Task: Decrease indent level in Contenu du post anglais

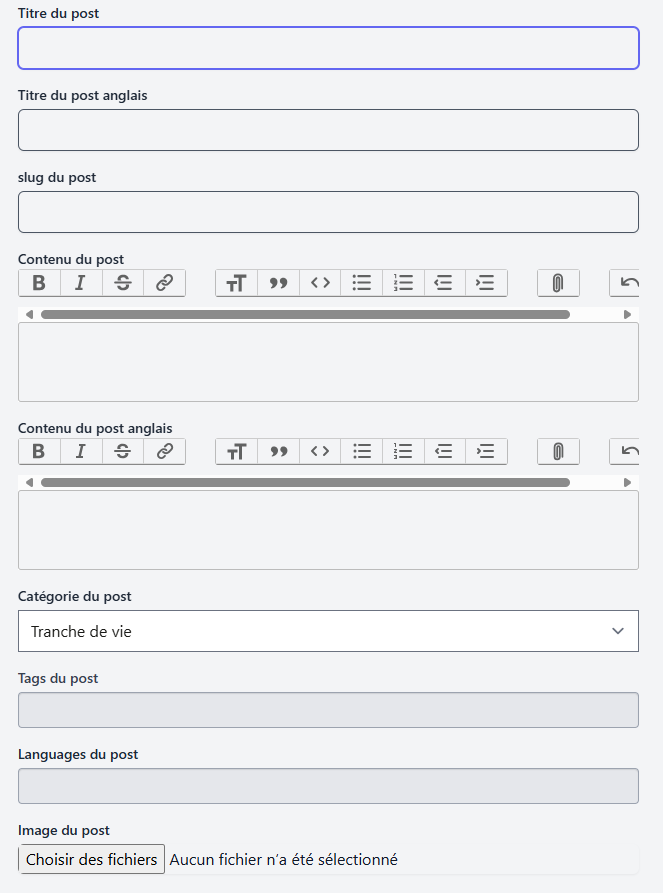Action: [445, 451]
